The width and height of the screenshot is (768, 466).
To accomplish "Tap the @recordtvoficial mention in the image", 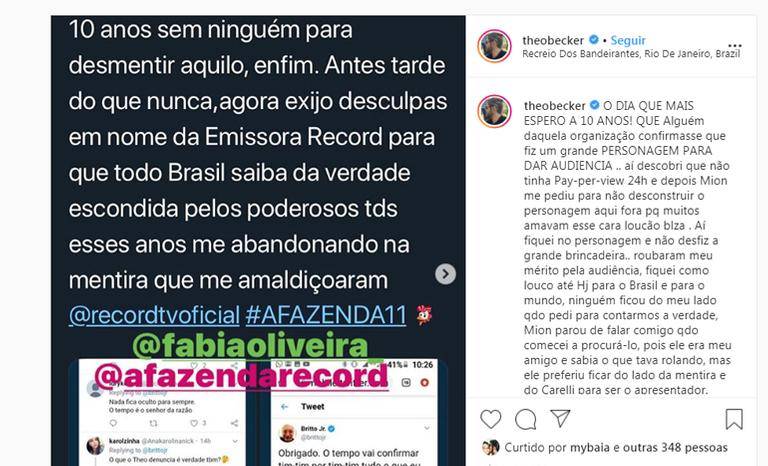I will click(x=154, y=315).
